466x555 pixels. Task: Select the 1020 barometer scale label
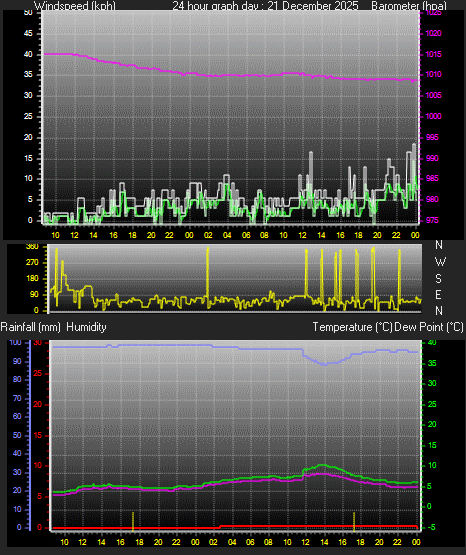pyautogui.click(x=433, y=33)
